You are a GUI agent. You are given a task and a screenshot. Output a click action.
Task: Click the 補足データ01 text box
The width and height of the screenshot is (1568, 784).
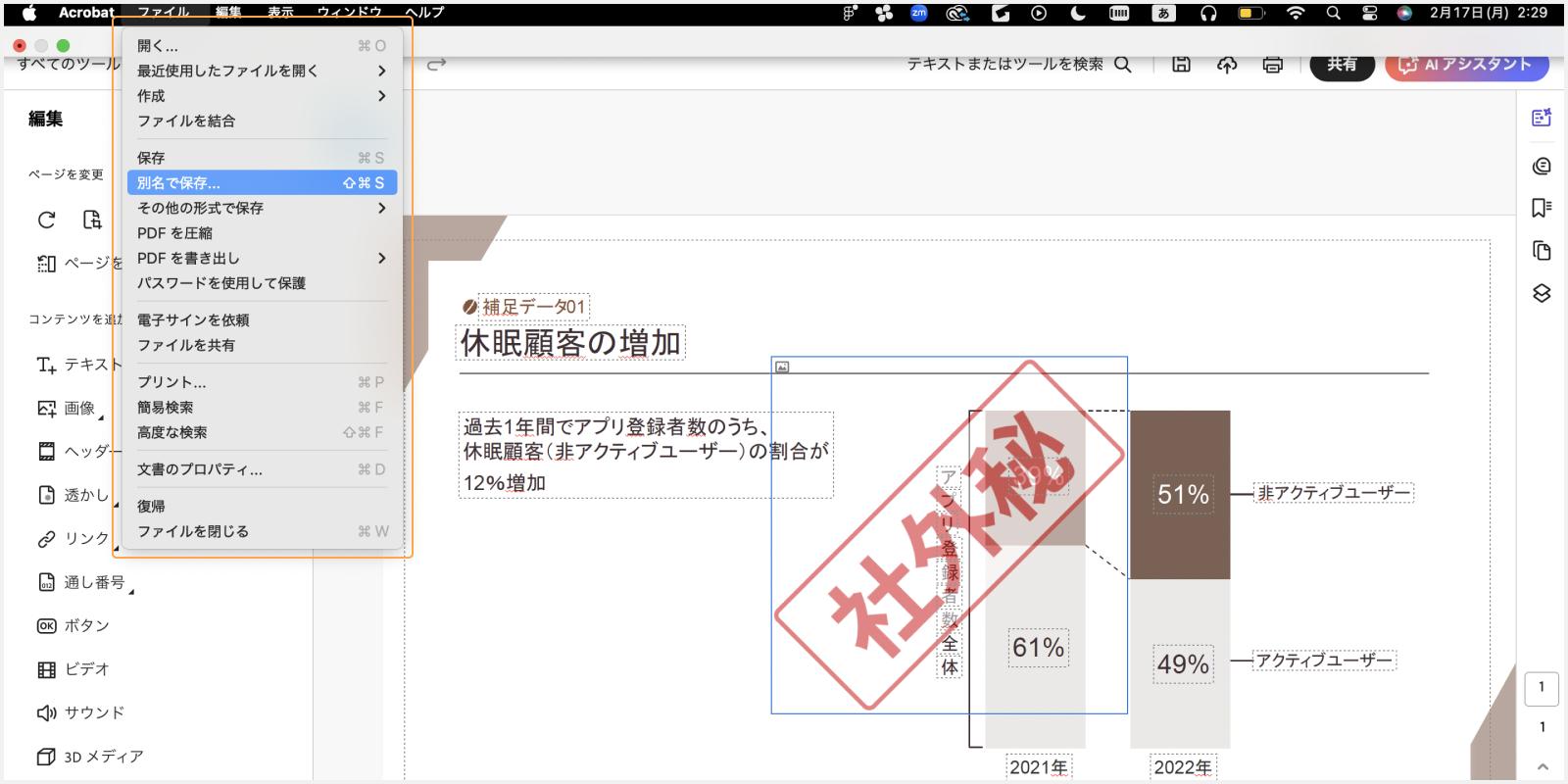click(534, 307)
